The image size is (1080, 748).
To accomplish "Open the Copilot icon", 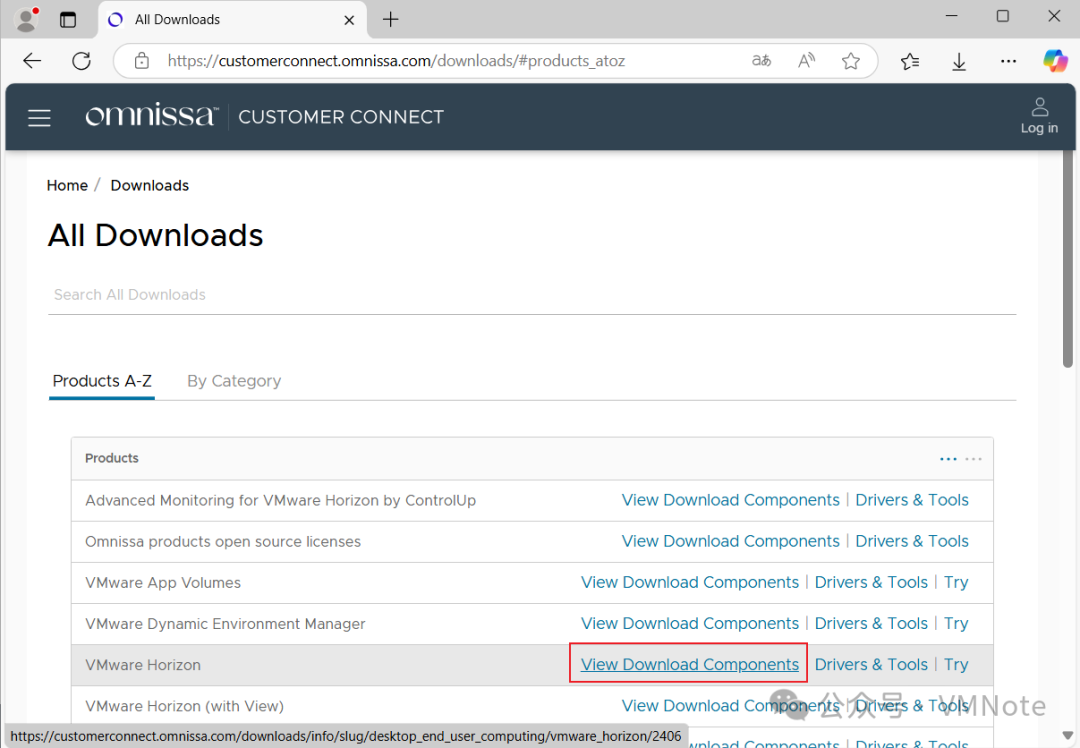I will pos(1055,61).
